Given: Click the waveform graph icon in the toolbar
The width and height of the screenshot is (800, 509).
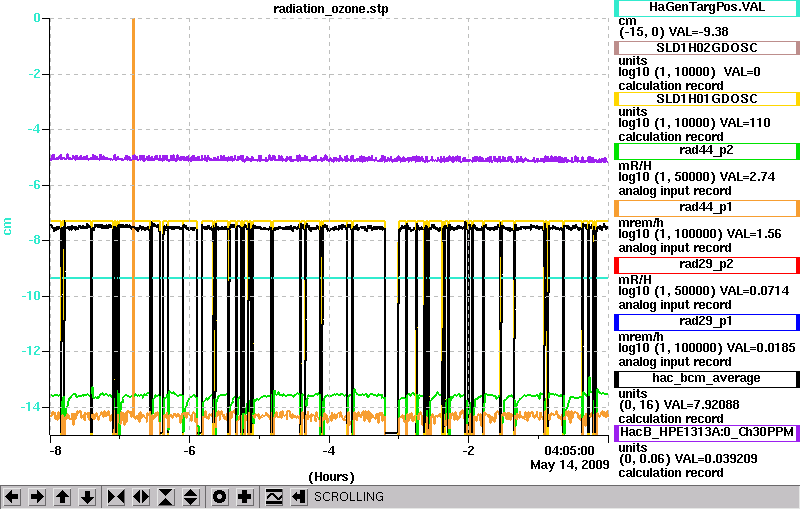Looking at the screenshot, I should (x=274, y=496).
